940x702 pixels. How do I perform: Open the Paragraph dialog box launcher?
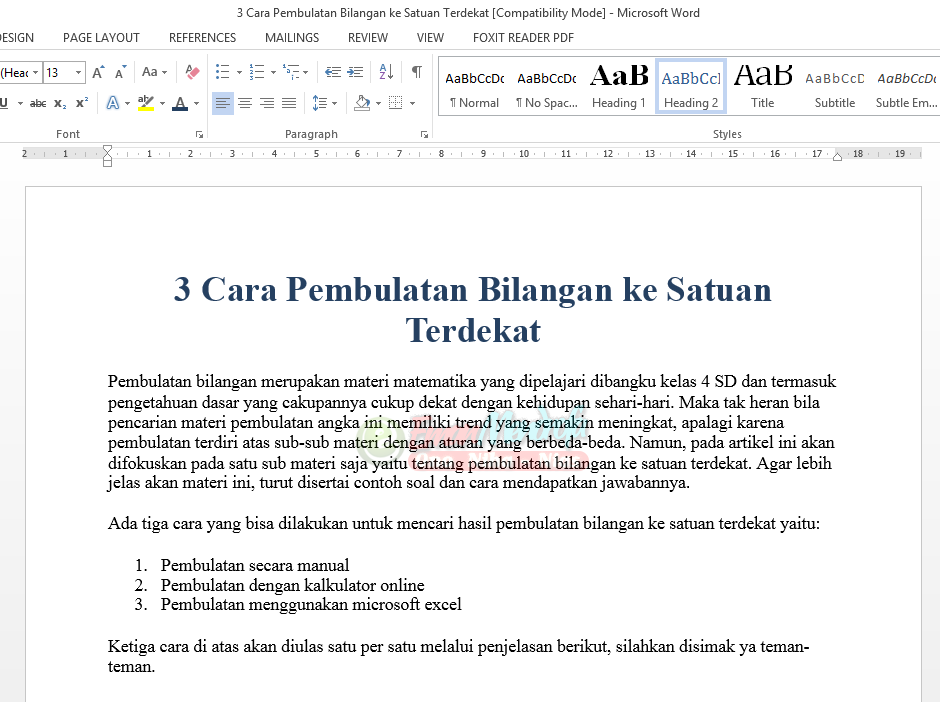click(424, 133)
